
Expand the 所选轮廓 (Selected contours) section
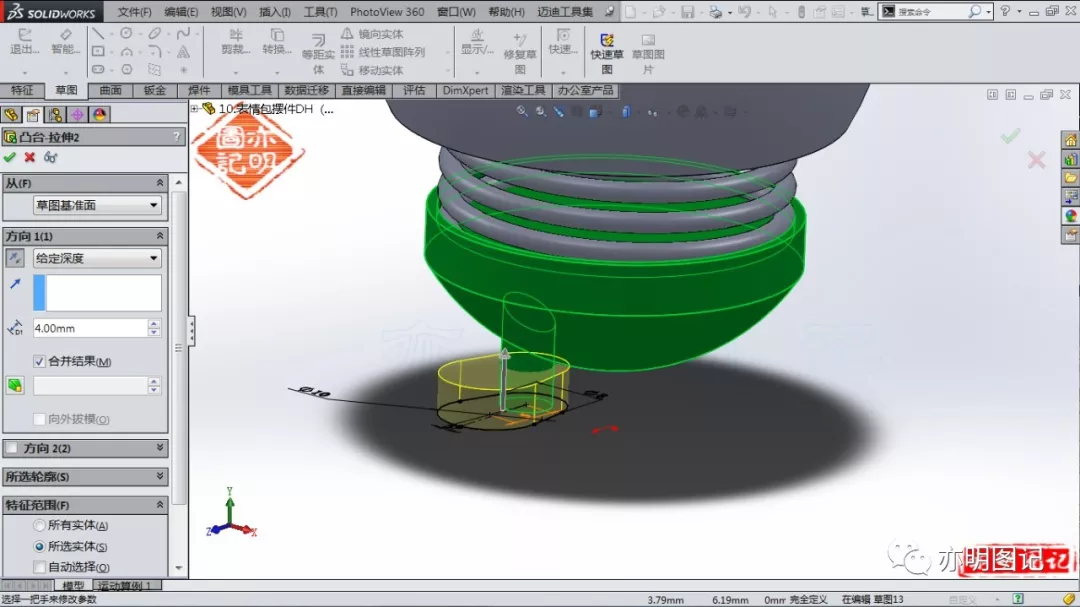coord(160,477)
